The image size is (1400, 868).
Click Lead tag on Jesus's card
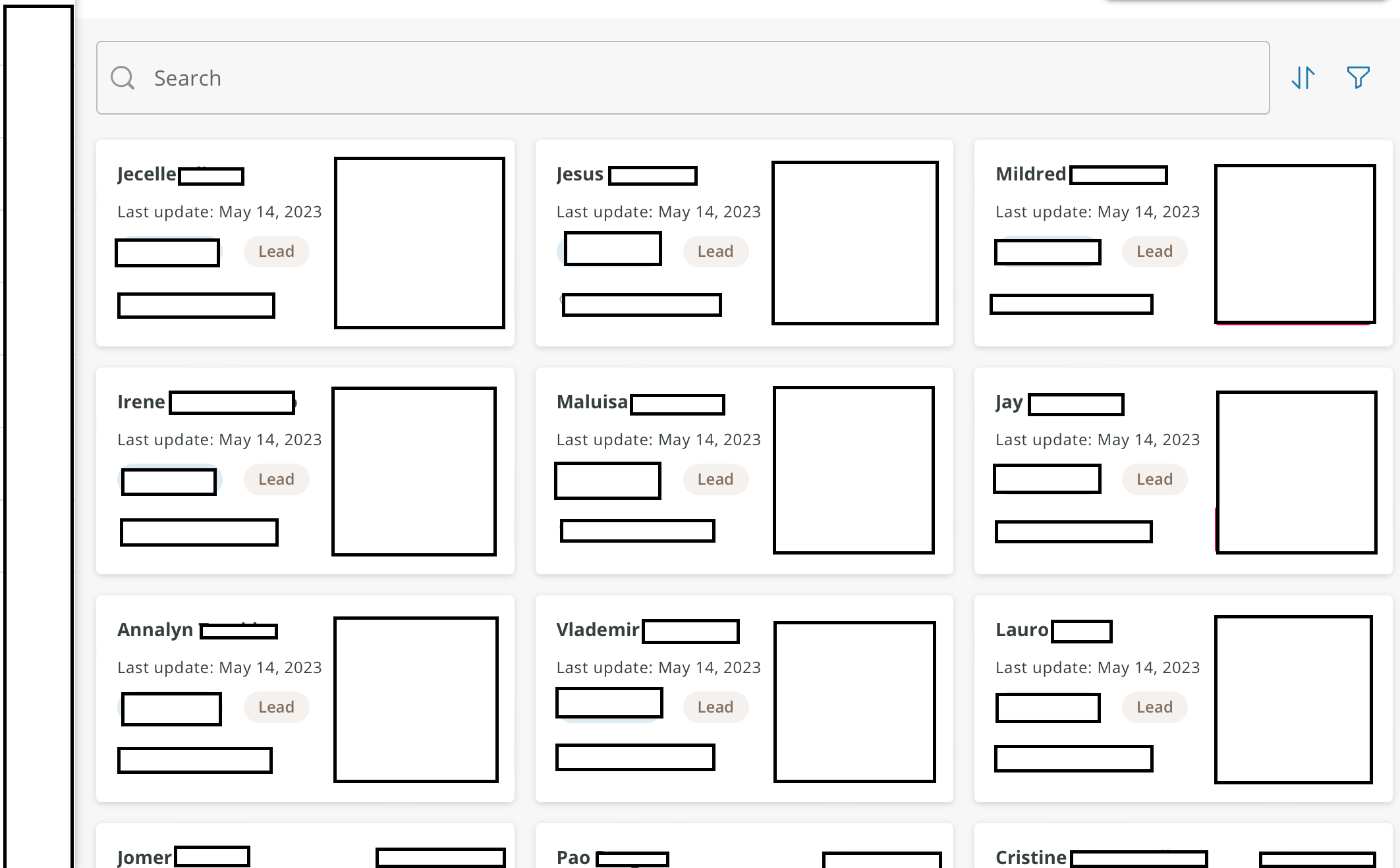(x=715, y=252)
